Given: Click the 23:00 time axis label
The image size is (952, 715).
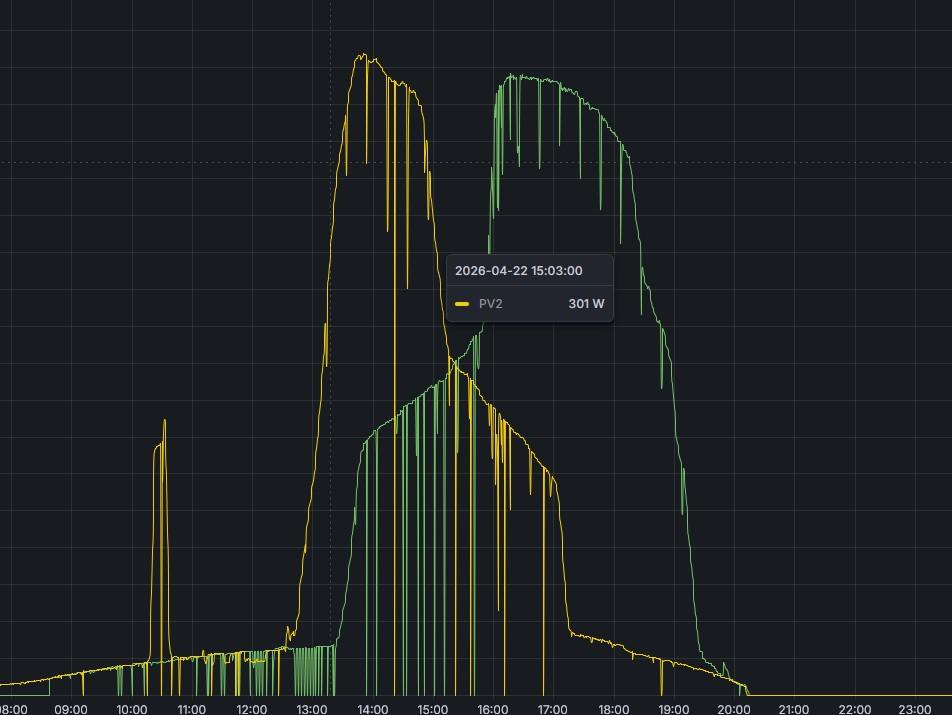Looking at the screenshot, I should [914, 709].
